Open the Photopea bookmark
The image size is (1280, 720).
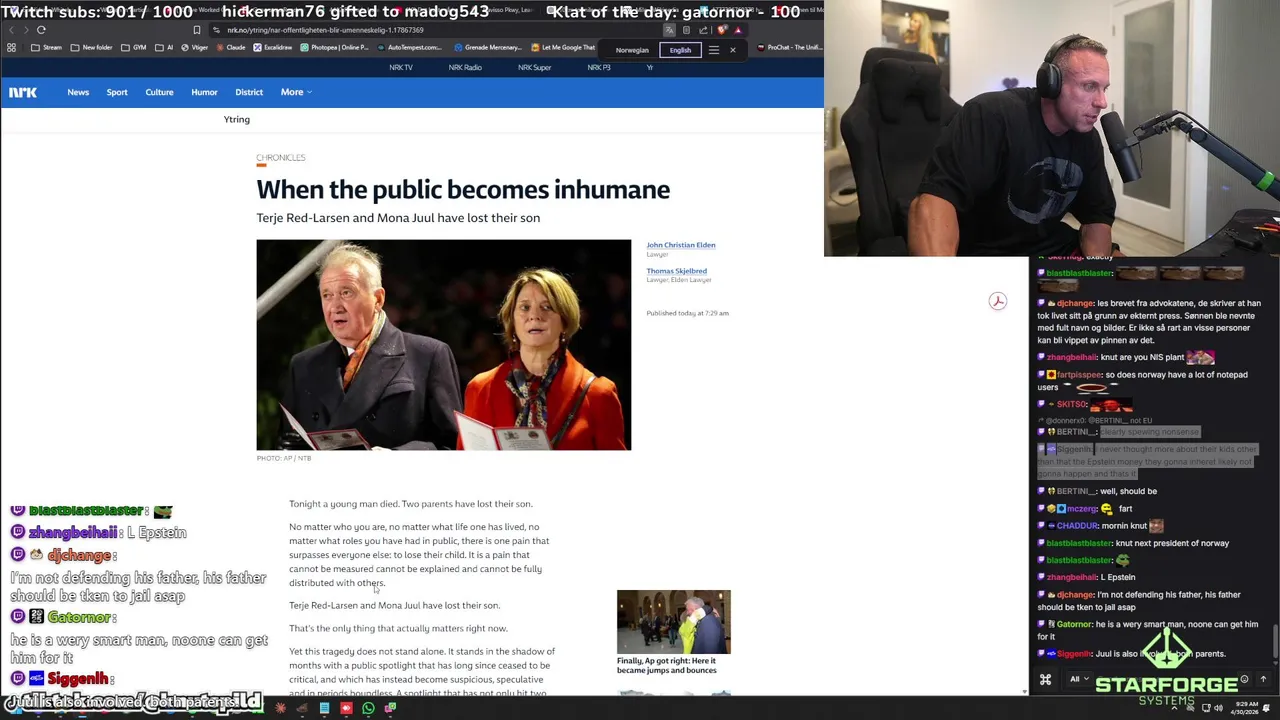[x=334, y=47]
